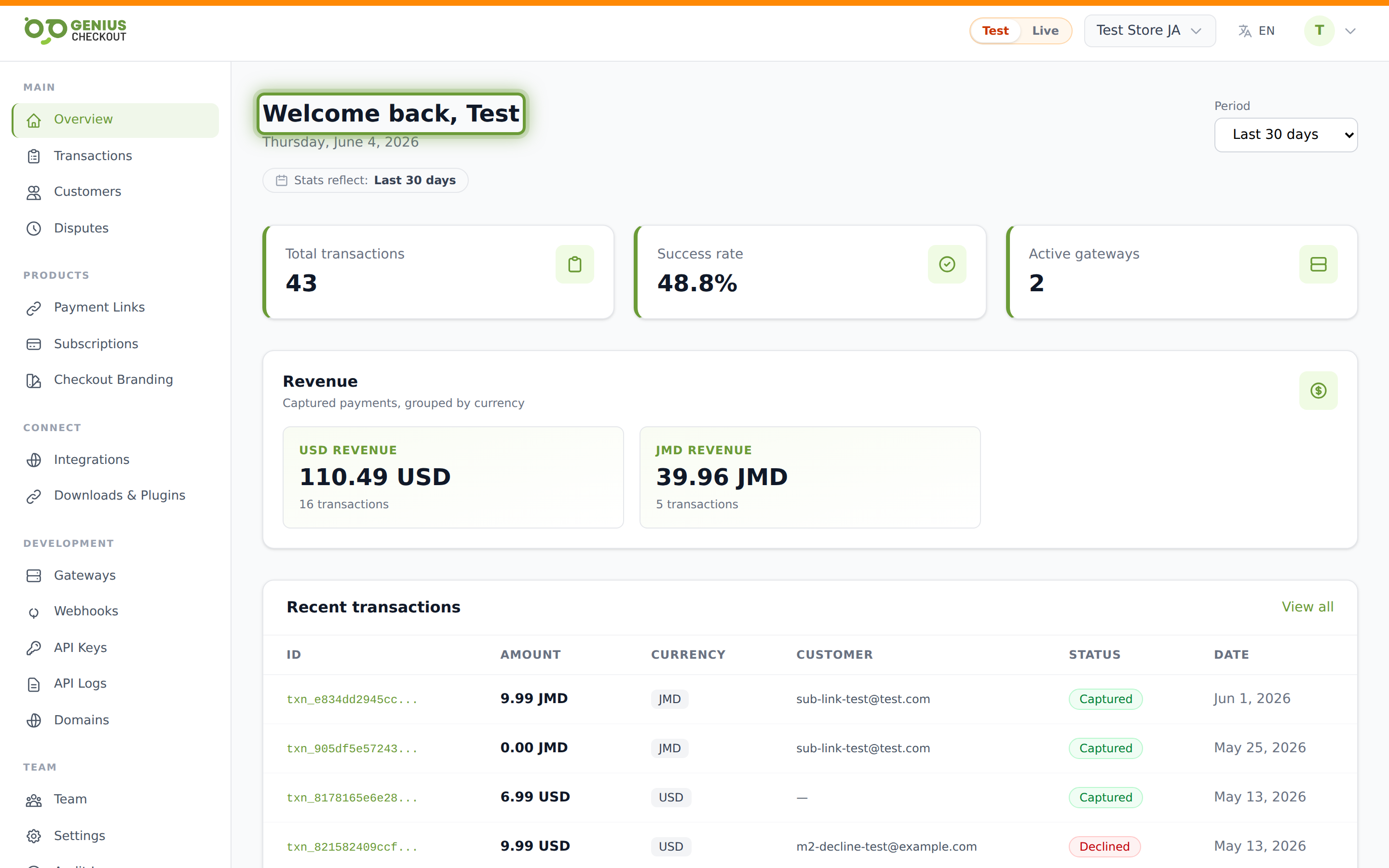This screenshot has height=868, width=1389.
Task: Open Checkout Branding settings
Action: coord(115,380)
